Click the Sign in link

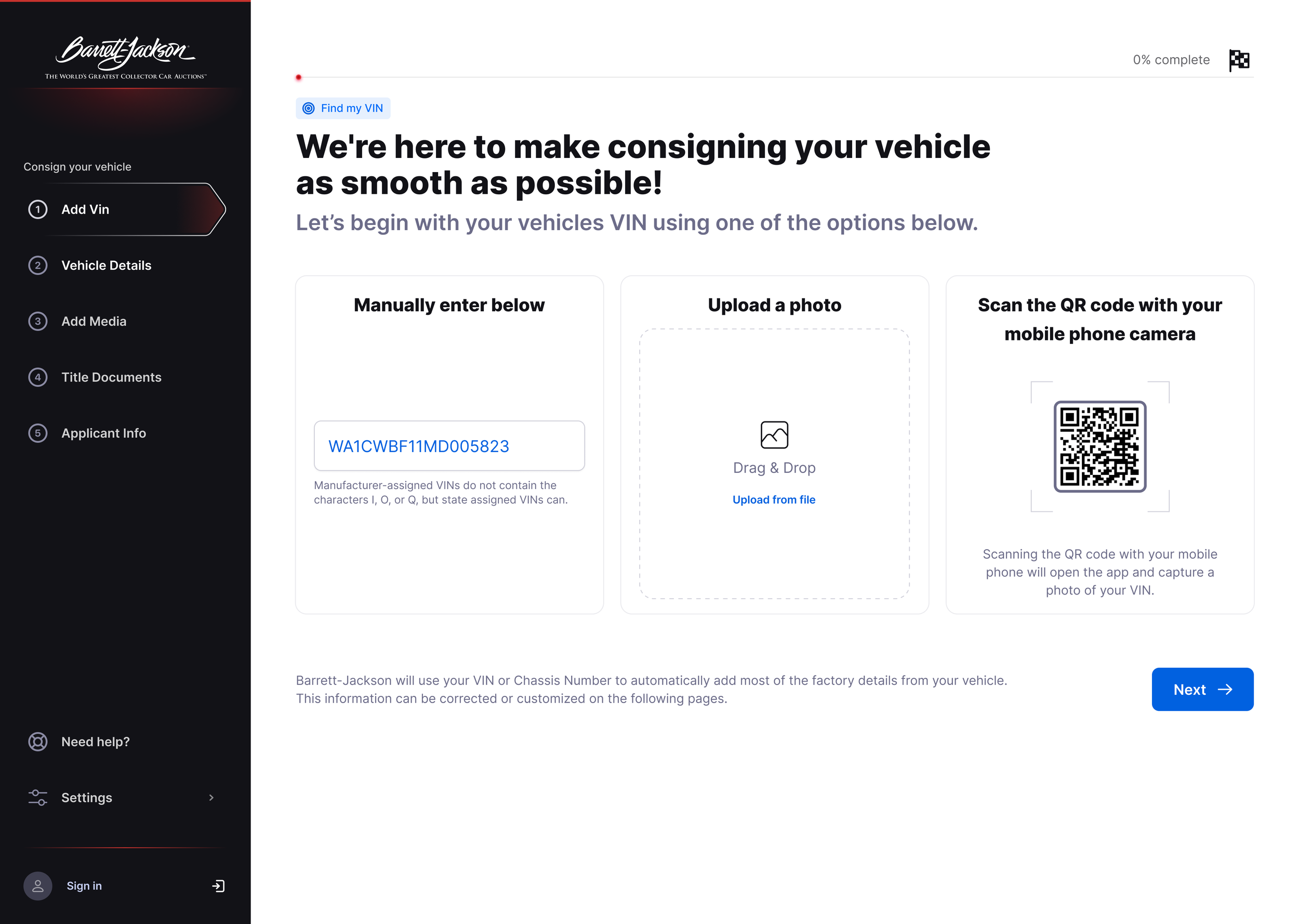84,886
